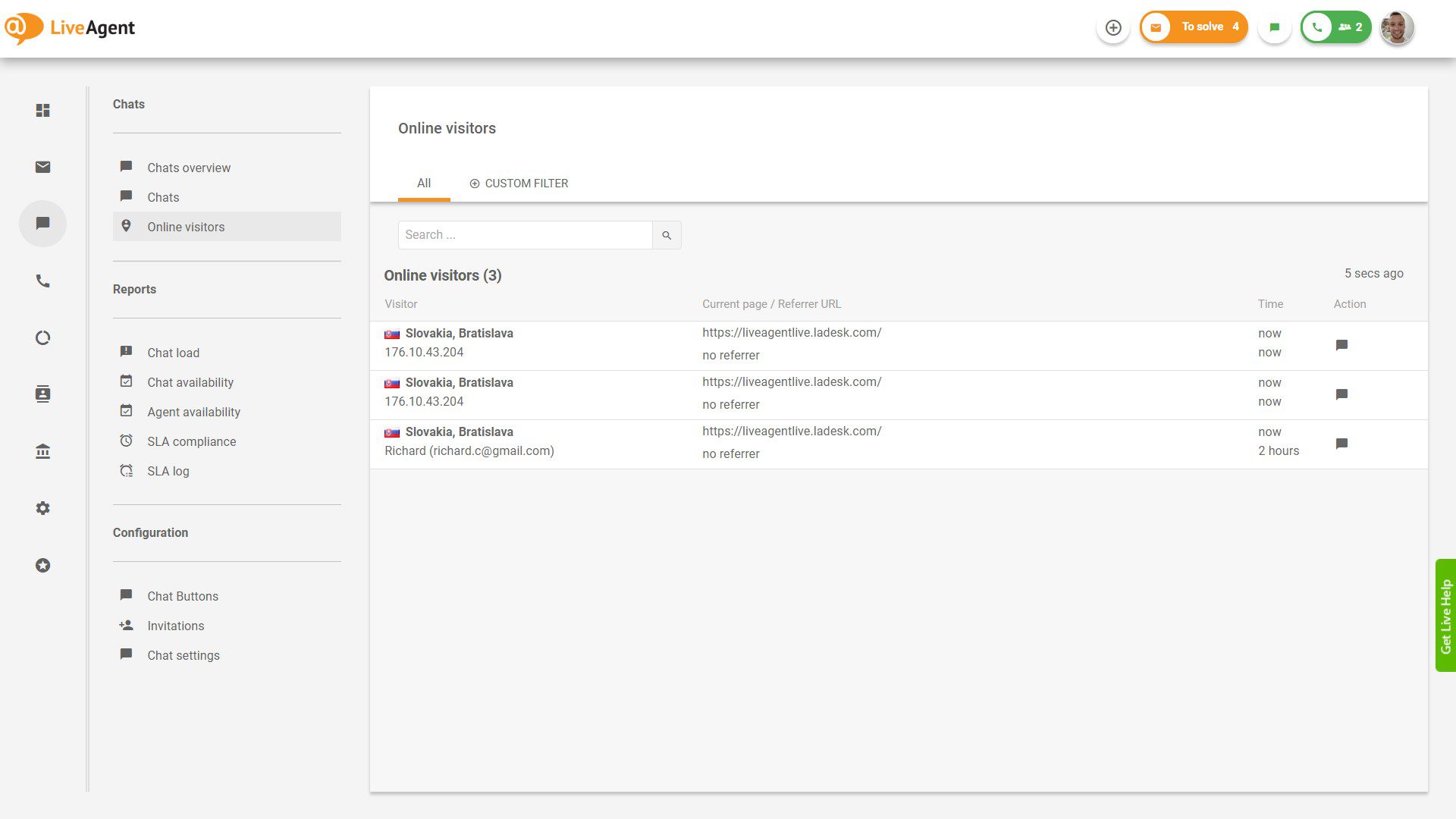Click the Chat Buttons bubble icon

click(x=126, y=595)
